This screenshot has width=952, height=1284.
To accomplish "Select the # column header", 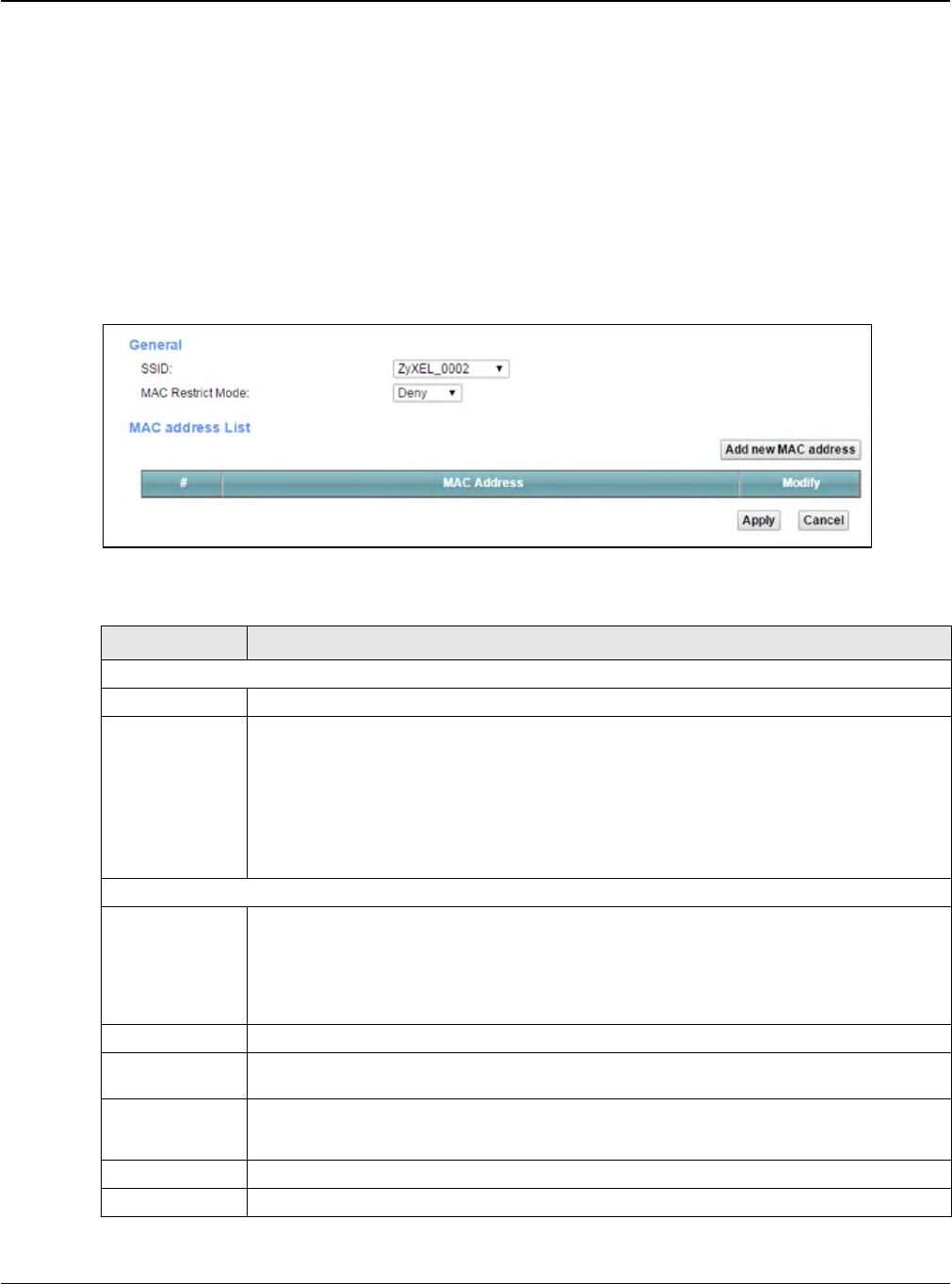I will pyautogui.click(x=183, y=483).
